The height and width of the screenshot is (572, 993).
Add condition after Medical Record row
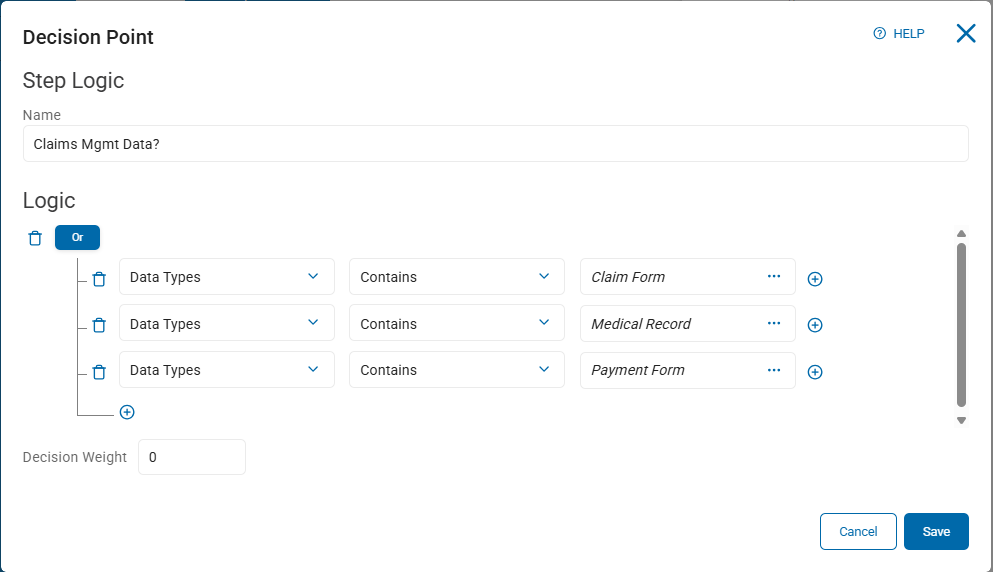tap(815, 325)
